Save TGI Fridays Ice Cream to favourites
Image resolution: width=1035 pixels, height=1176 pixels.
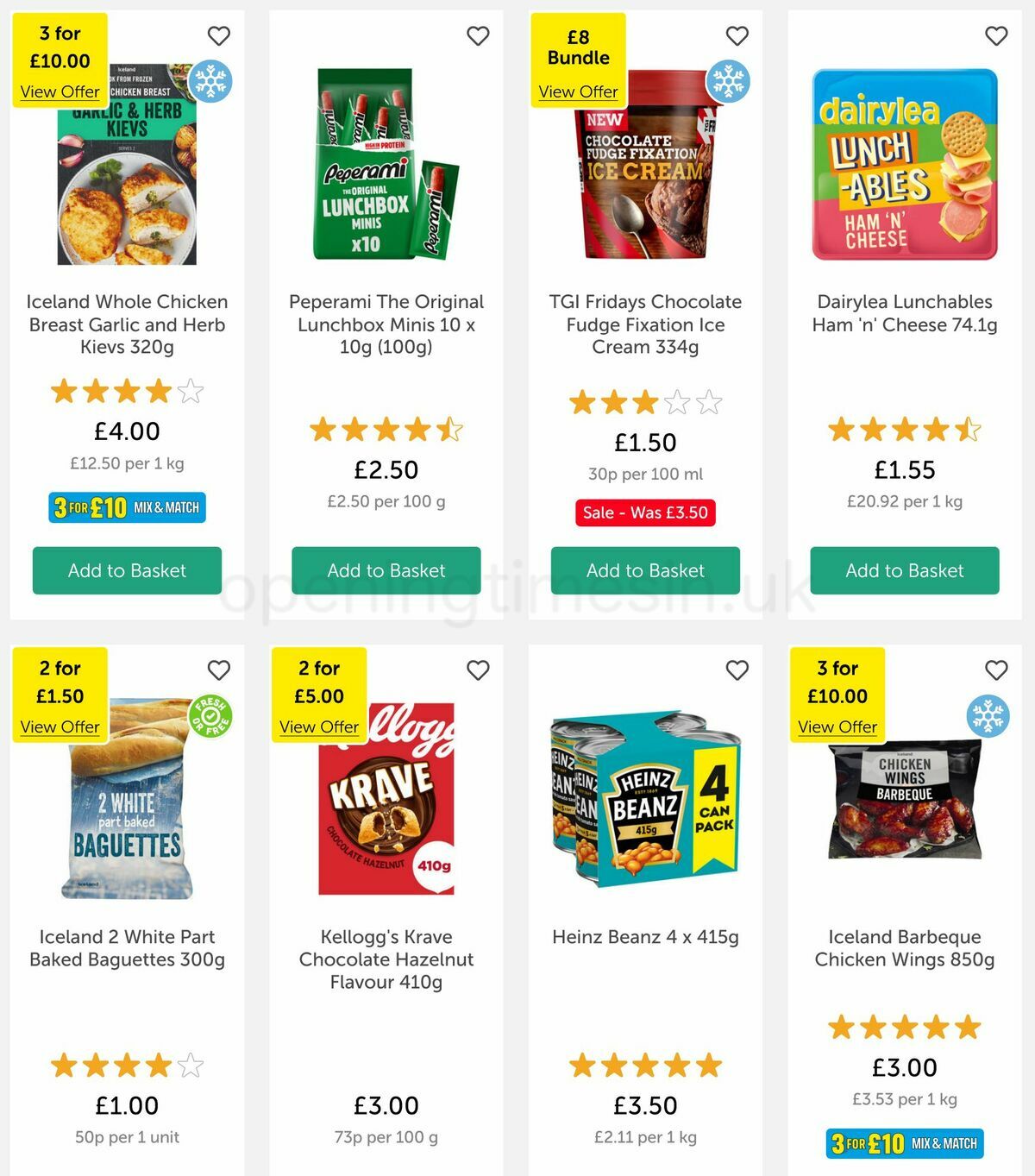click(737, 35)
